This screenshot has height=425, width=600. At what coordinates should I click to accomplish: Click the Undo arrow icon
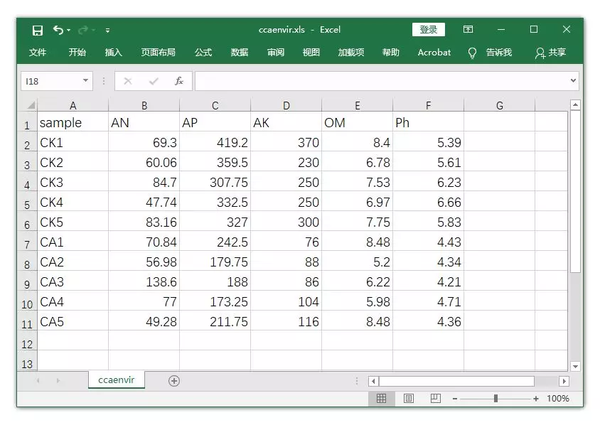click(58, 30)
